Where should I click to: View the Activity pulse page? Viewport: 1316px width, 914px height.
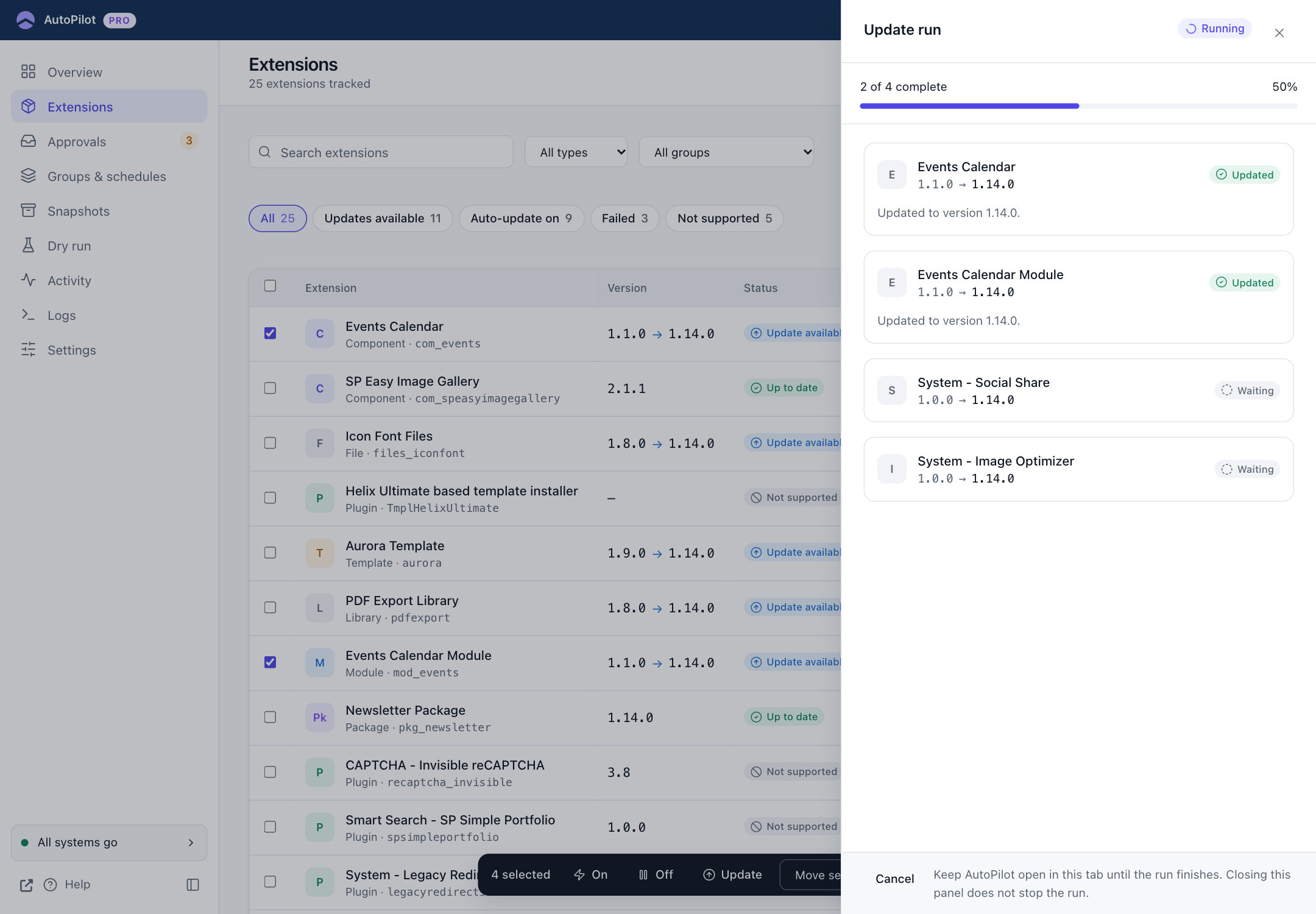coord(109,280)
